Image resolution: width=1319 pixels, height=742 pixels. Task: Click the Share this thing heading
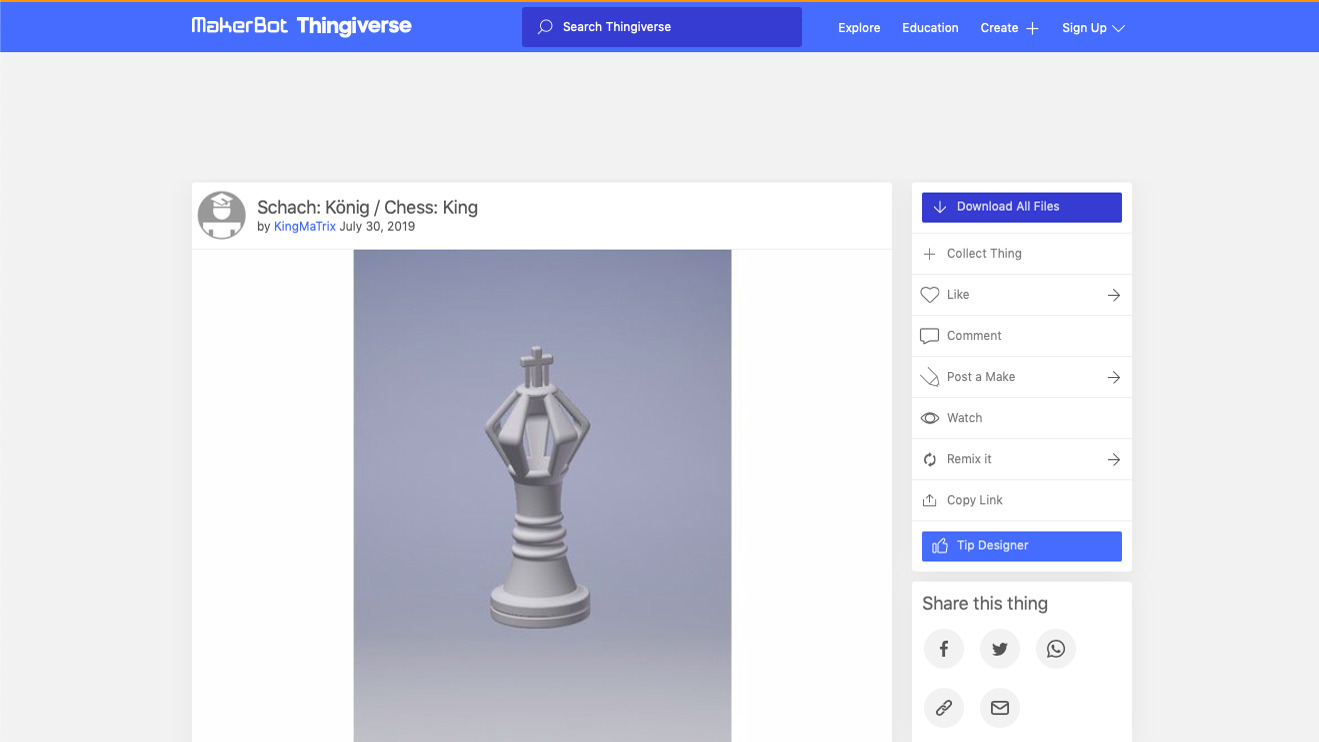(x=985, y=604)
